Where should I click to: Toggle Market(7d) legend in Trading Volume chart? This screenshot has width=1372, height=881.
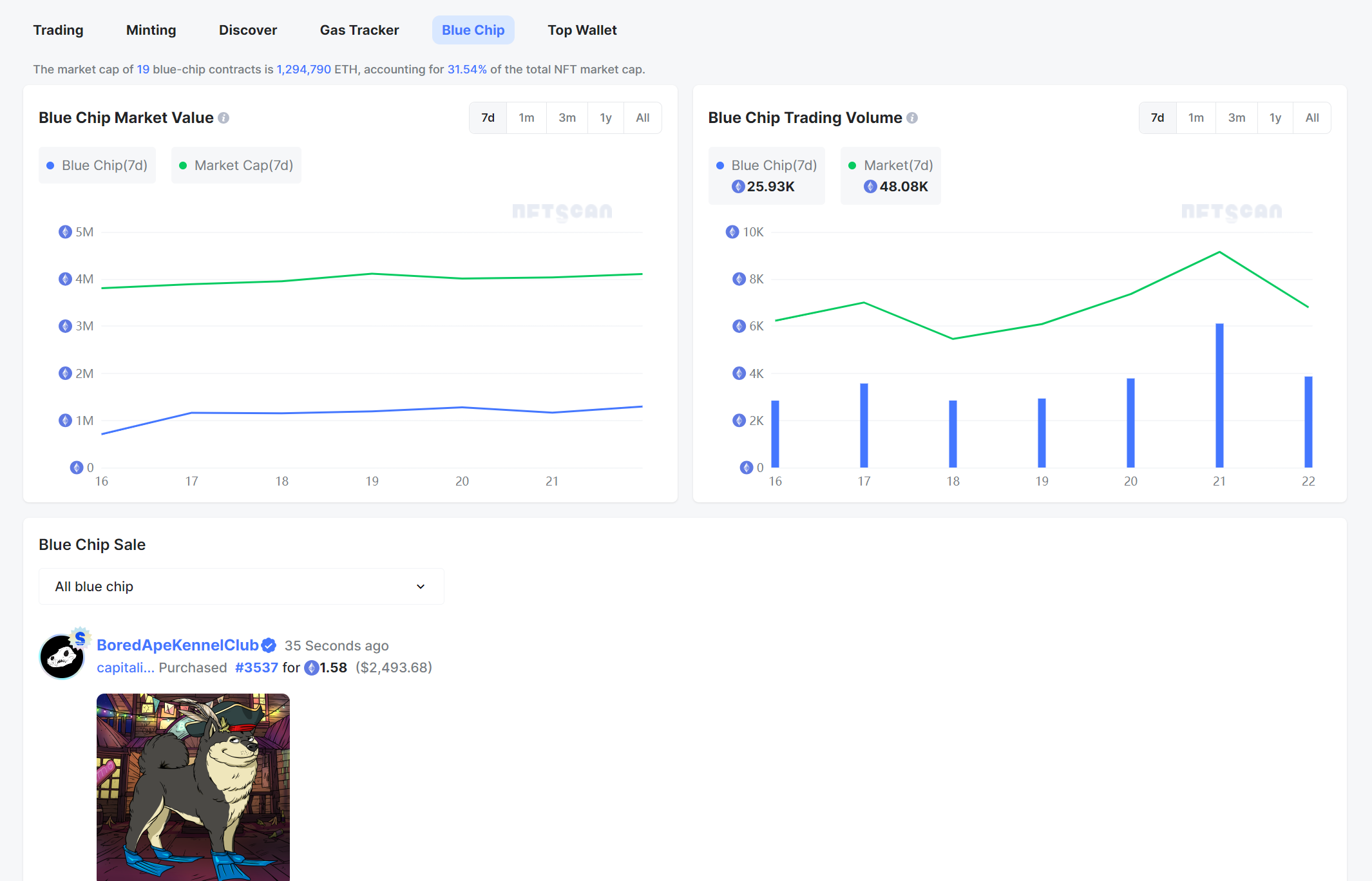tap(891, 166)
